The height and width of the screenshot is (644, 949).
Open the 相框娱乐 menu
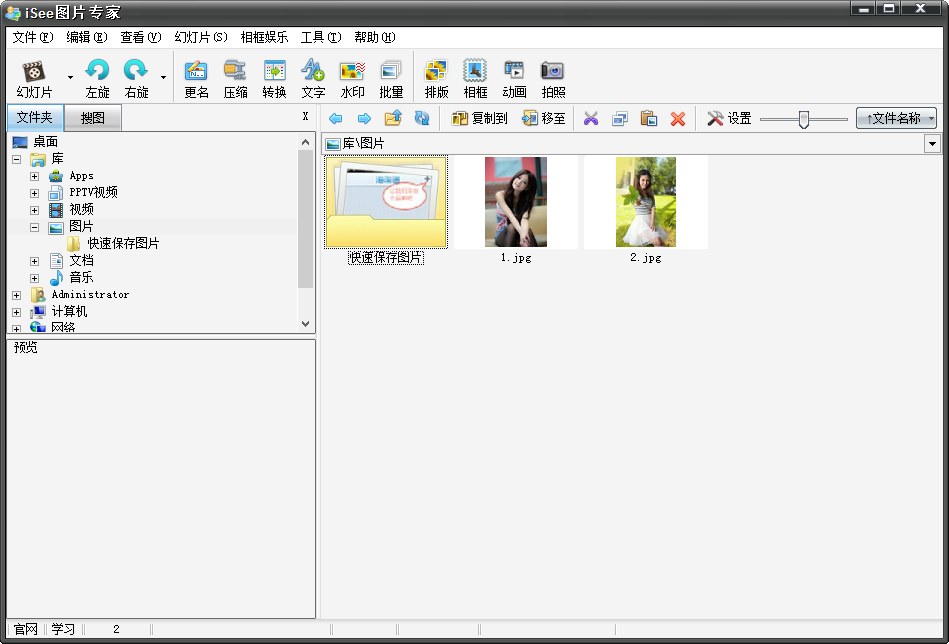pyautogui.click(x=264, y=38)
